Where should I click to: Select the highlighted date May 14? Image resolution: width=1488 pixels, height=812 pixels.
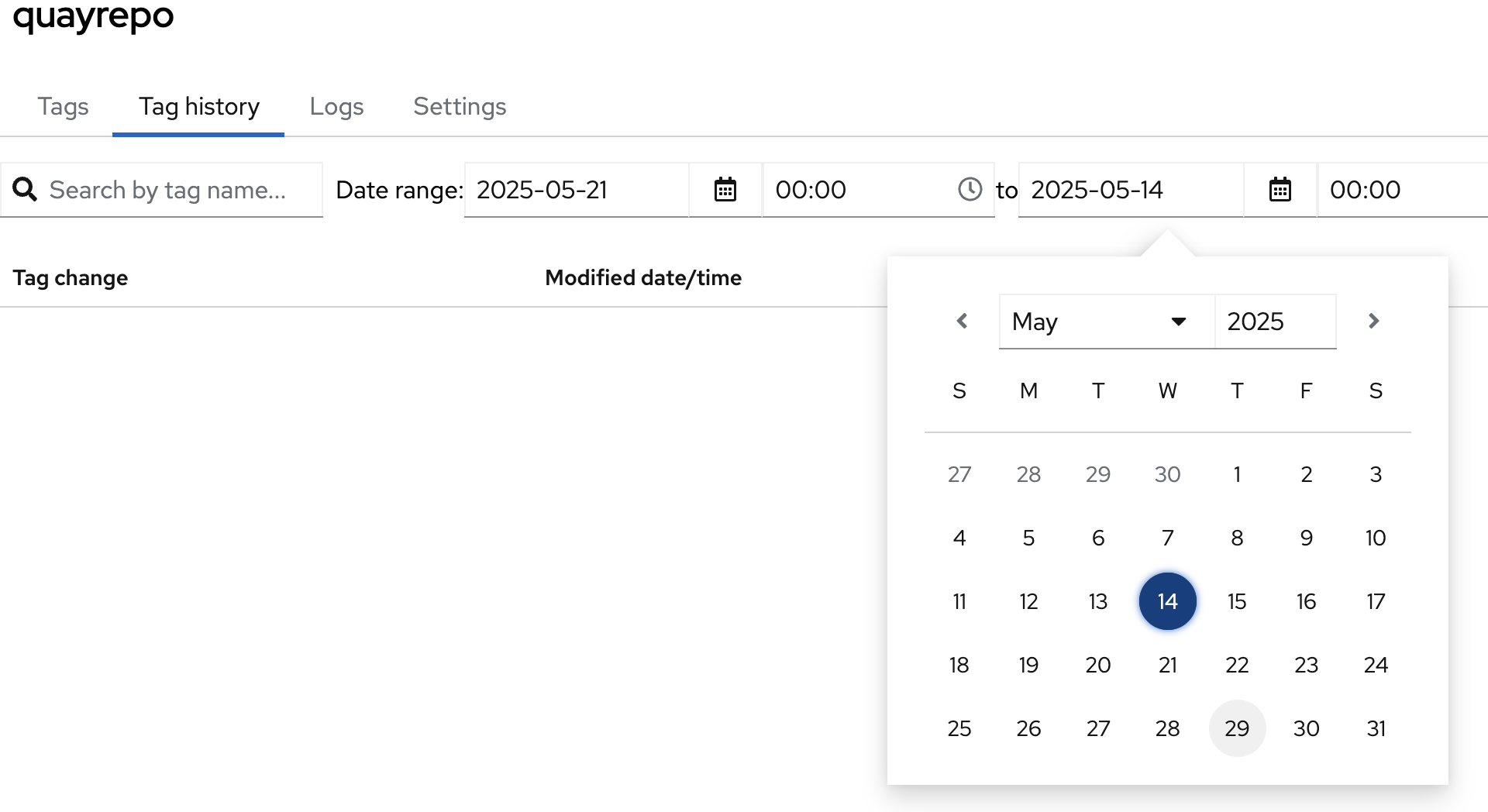pyautogui.click(x=1167, y=601)
